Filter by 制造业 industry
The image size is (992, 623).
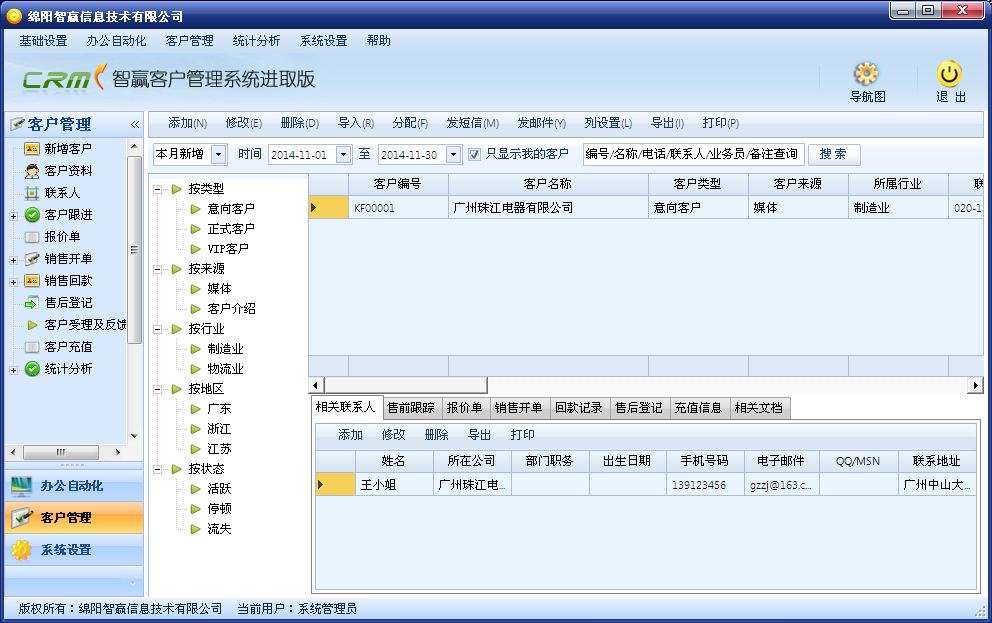[x=225, y=349]
